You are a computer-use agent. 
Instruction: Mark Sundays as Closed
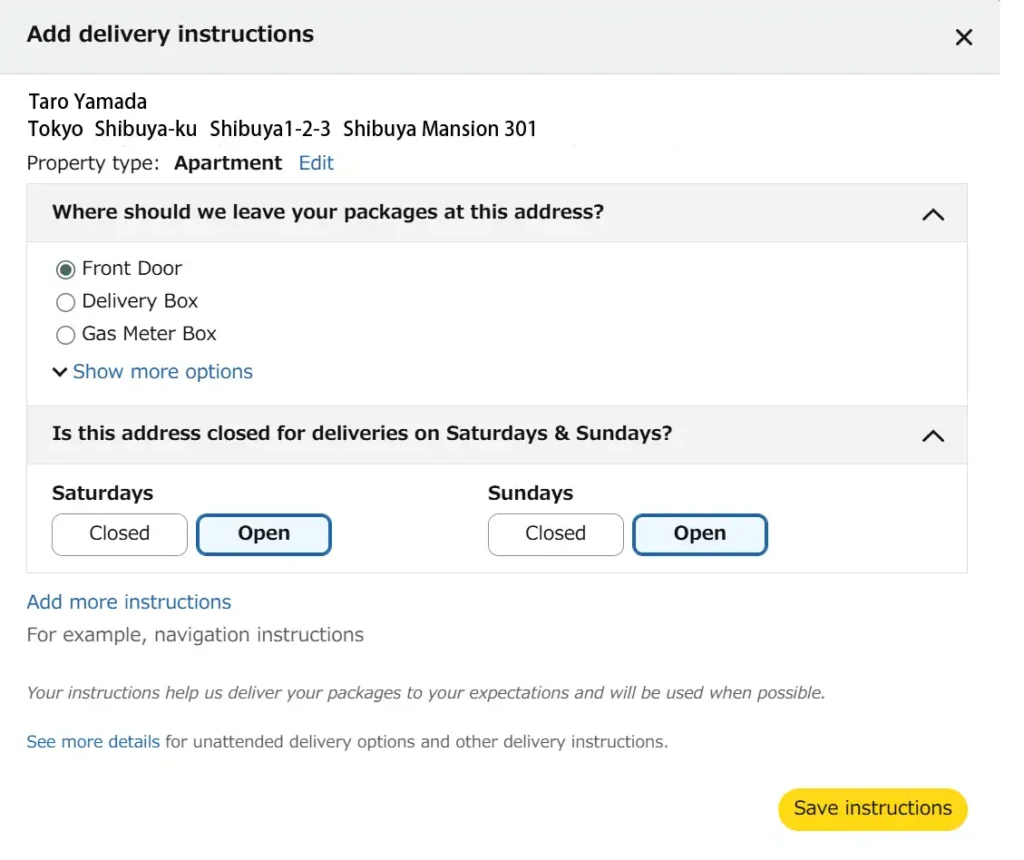point(555,534)
